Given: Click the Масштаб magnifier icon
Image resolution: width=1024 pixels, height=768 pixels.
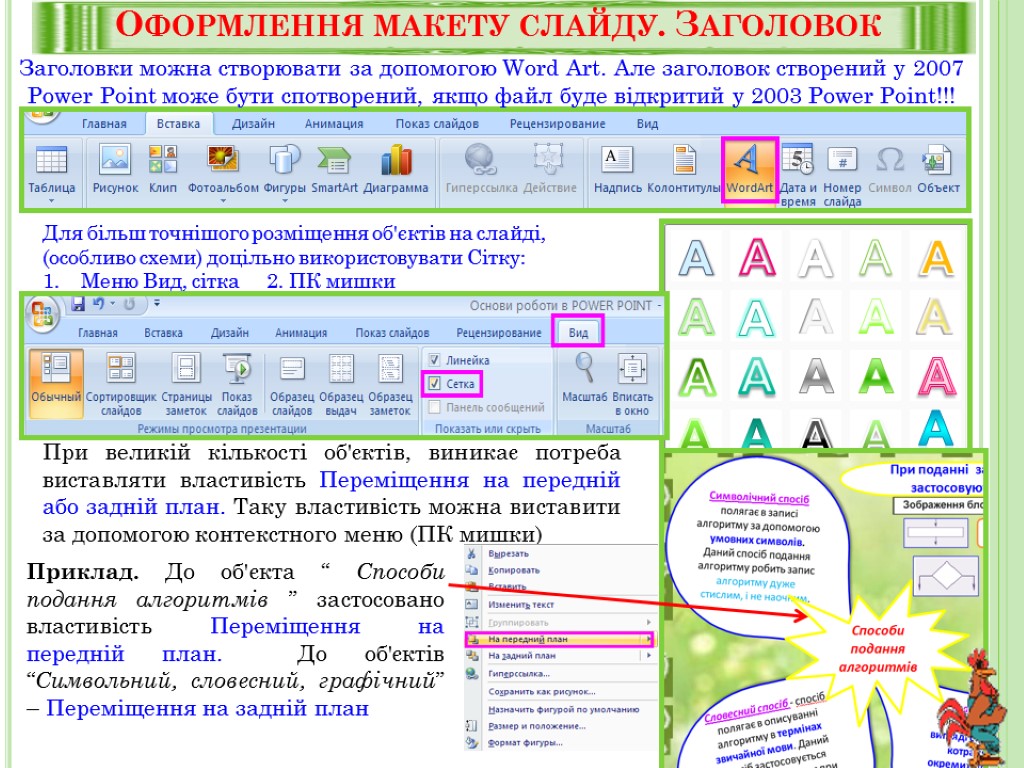Looking at the screenshot, I should (x=584, y=377).
